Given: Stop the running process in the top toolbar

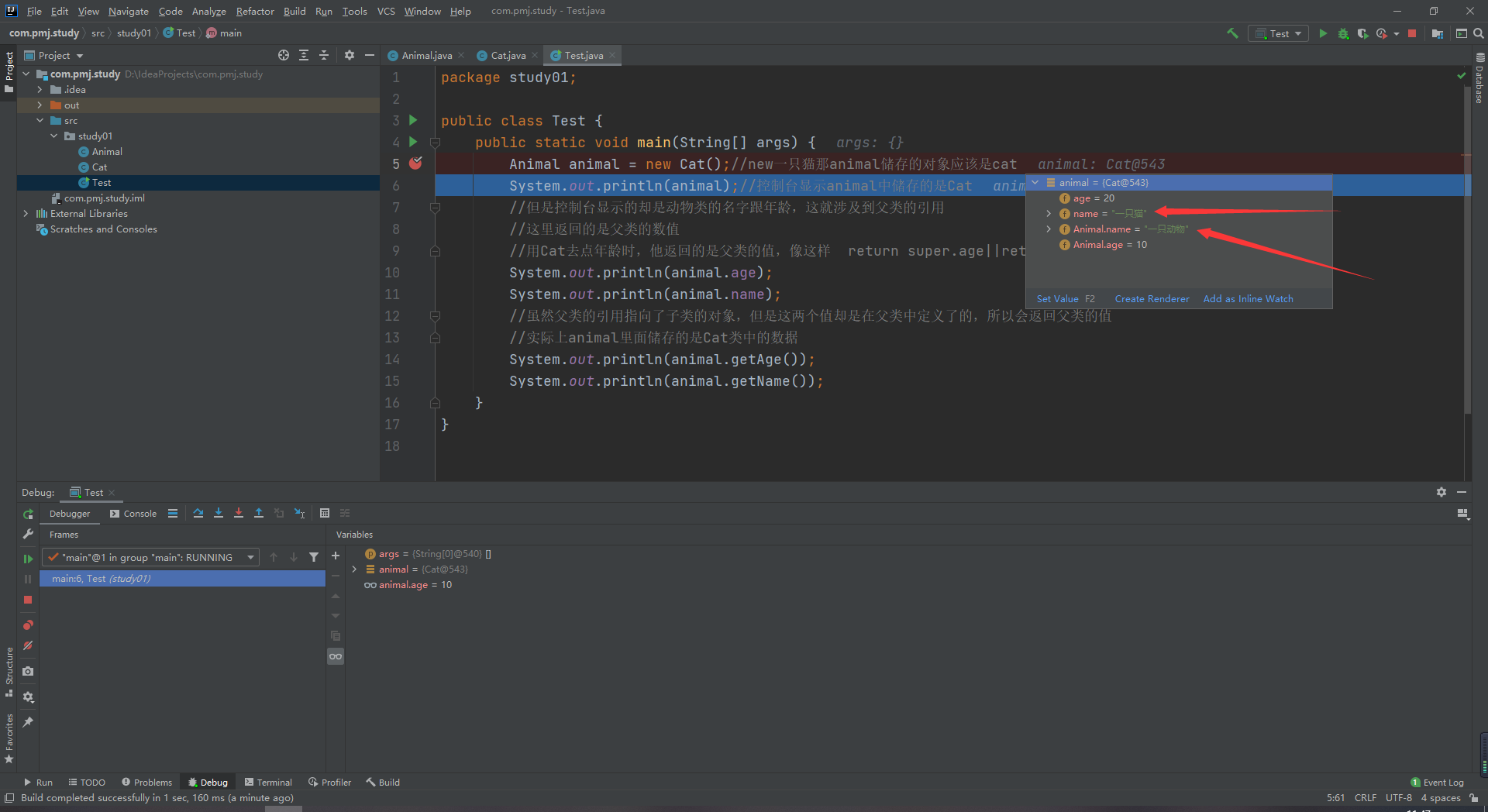Looking at the screenshot, I should (1412, 33).
